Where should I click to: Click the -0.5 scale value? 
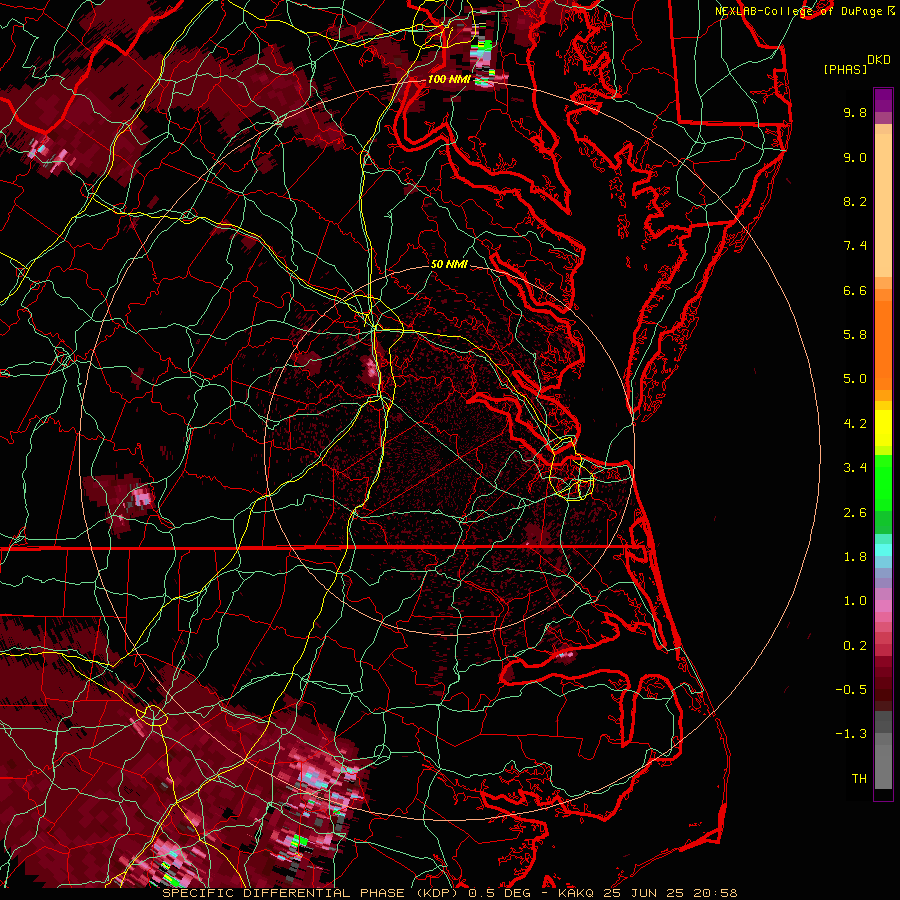click(x=851, y=690)
